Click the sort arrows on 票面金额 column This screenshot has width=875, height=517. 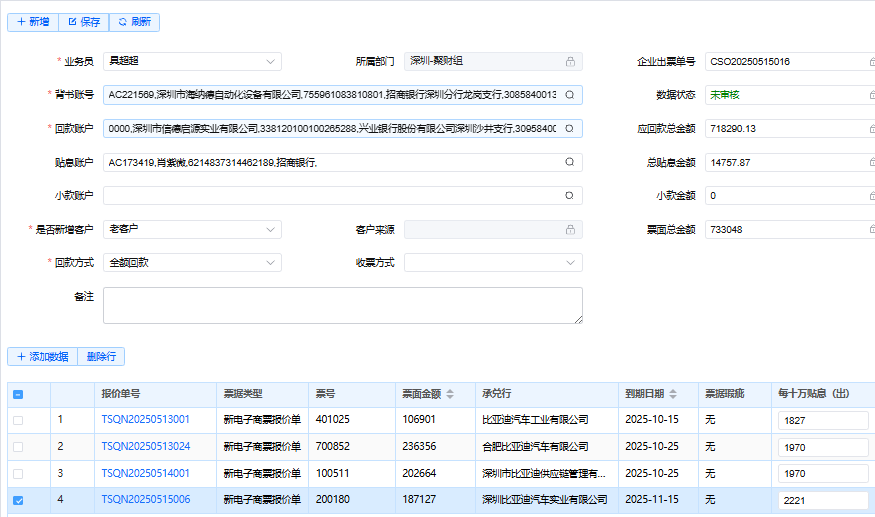click(449, 393)
